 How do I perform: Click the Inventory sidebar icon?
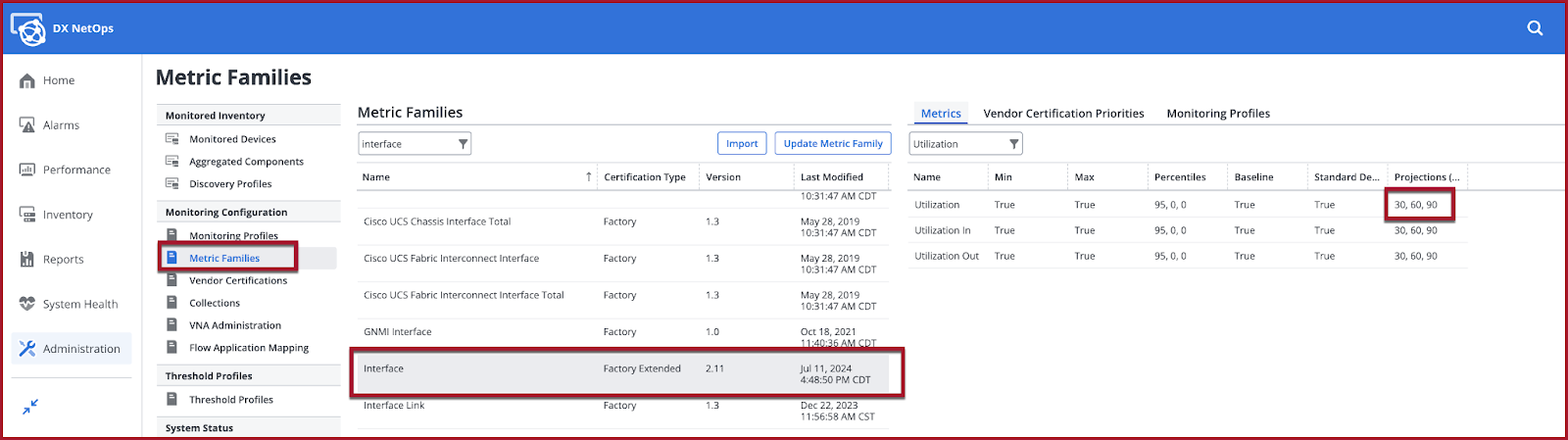coord(27,215)
